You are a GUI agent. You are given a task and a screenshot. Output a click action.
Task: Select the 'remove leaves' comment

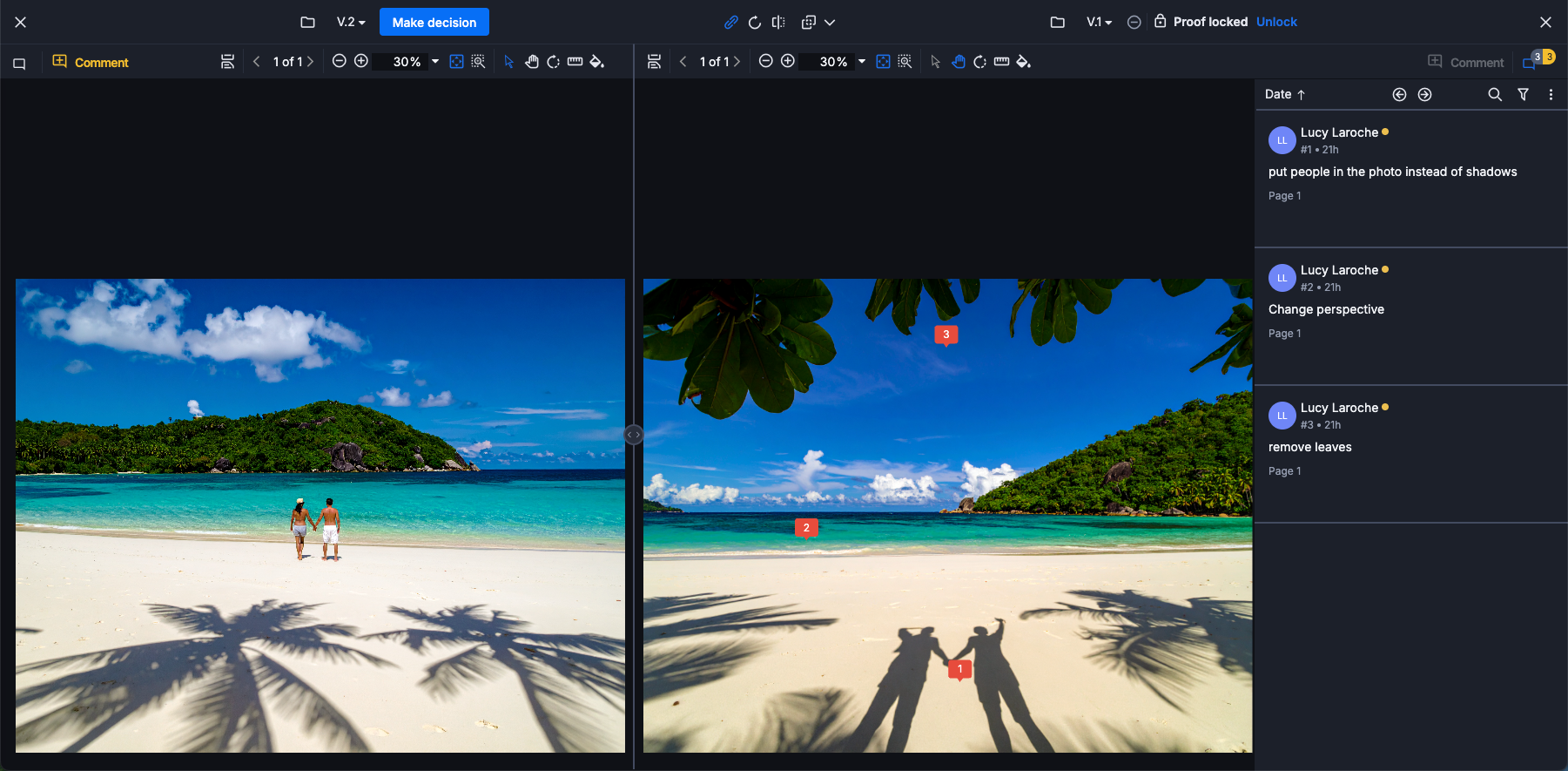point(1410,455)
